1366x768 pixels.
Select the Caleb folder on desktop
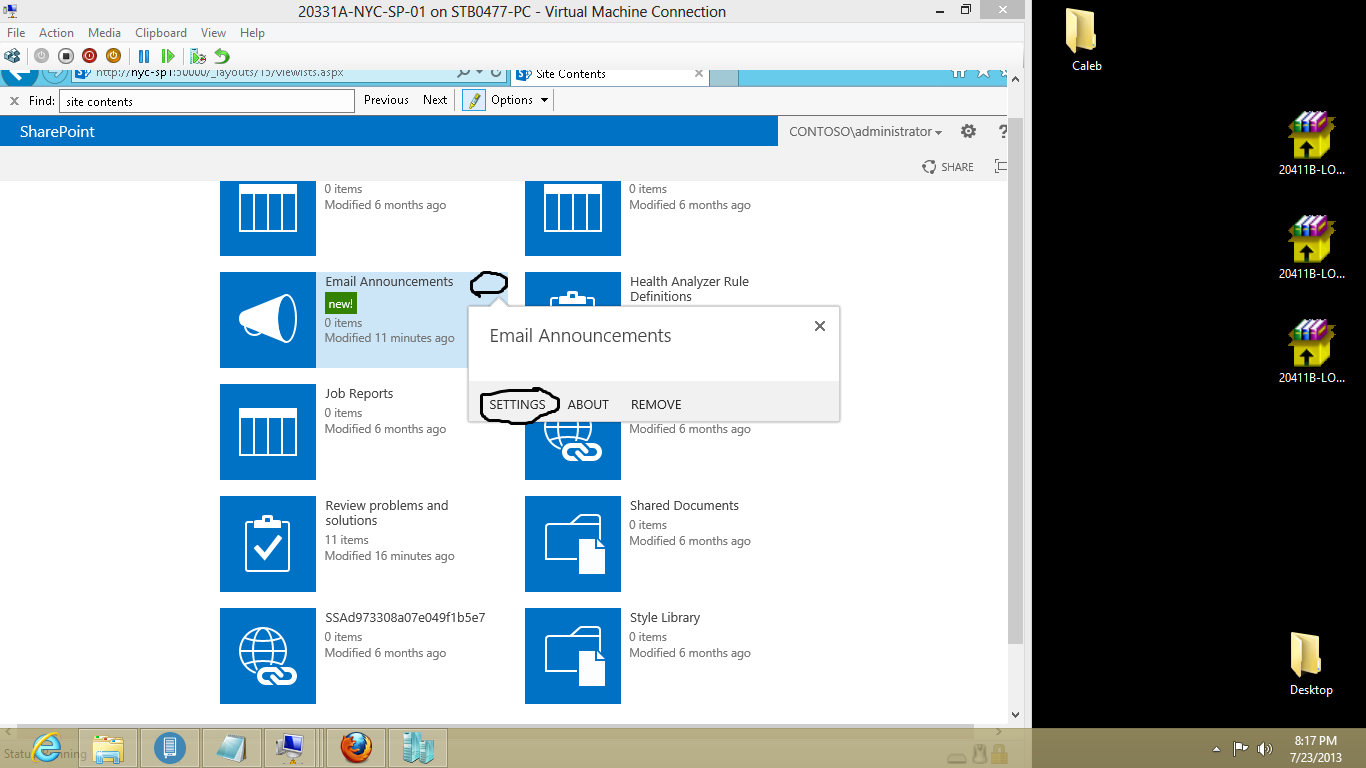coord(1086,40)
